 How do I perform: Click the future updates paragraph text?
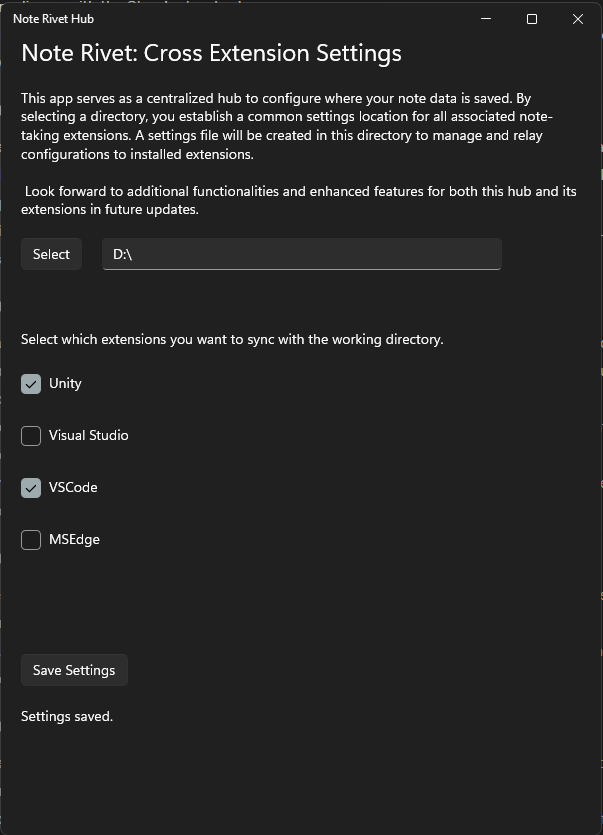[x=298, y=200]
